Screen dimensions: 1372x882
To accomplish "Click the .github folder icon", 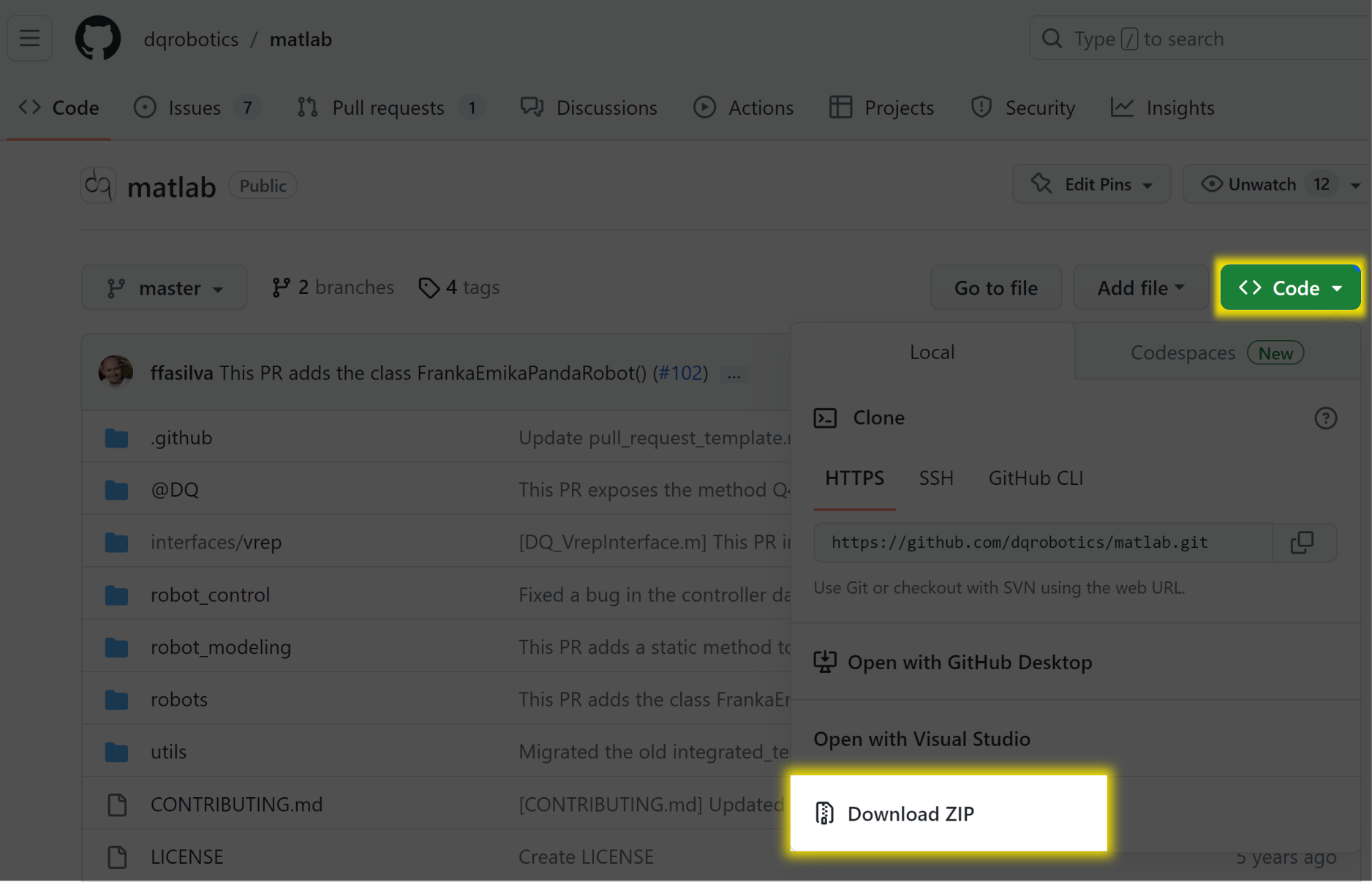I will click(116, 438).
